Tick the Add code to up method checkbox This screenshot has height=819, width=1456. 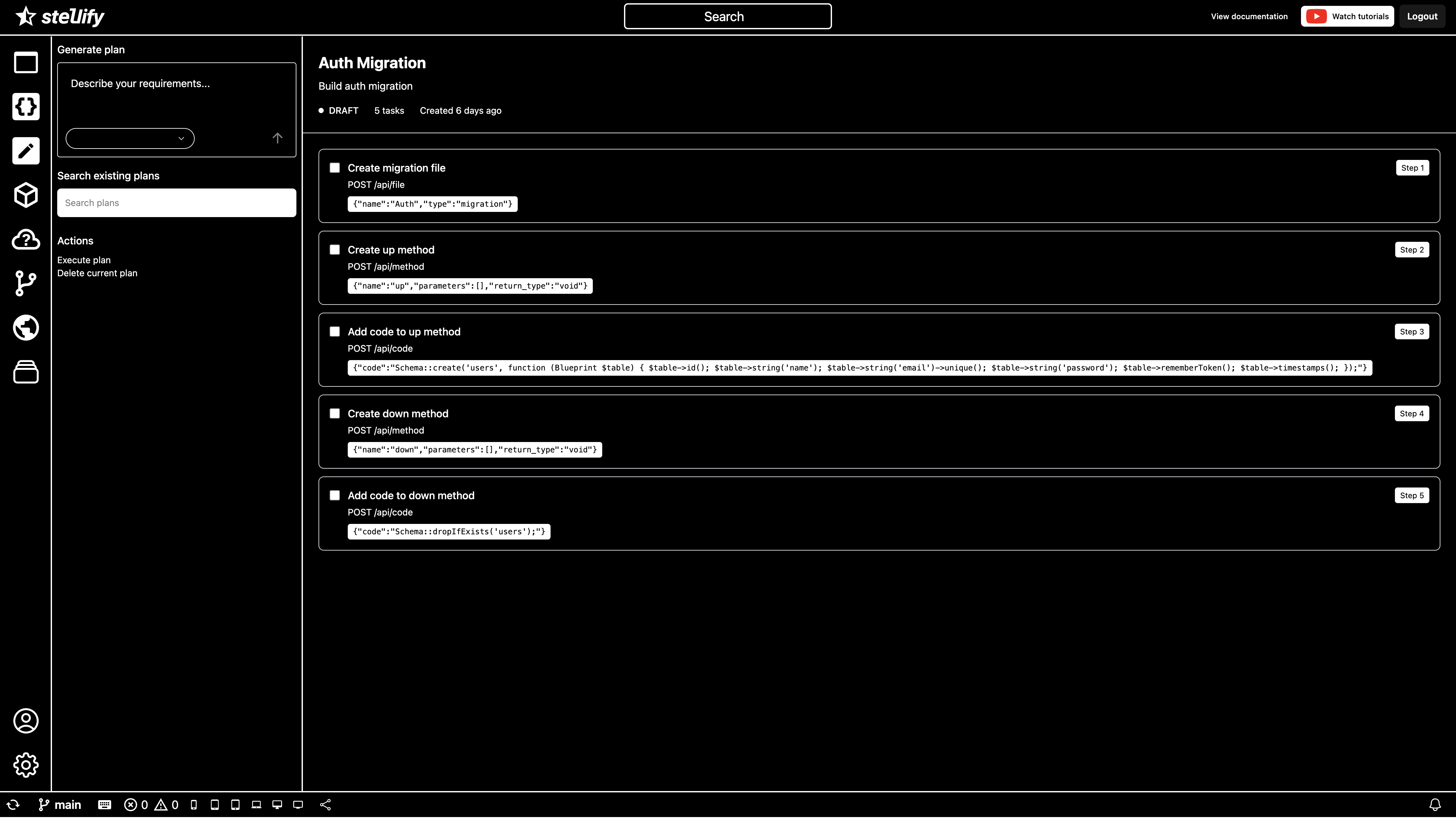pyautogui.click(x=335, y=332)
